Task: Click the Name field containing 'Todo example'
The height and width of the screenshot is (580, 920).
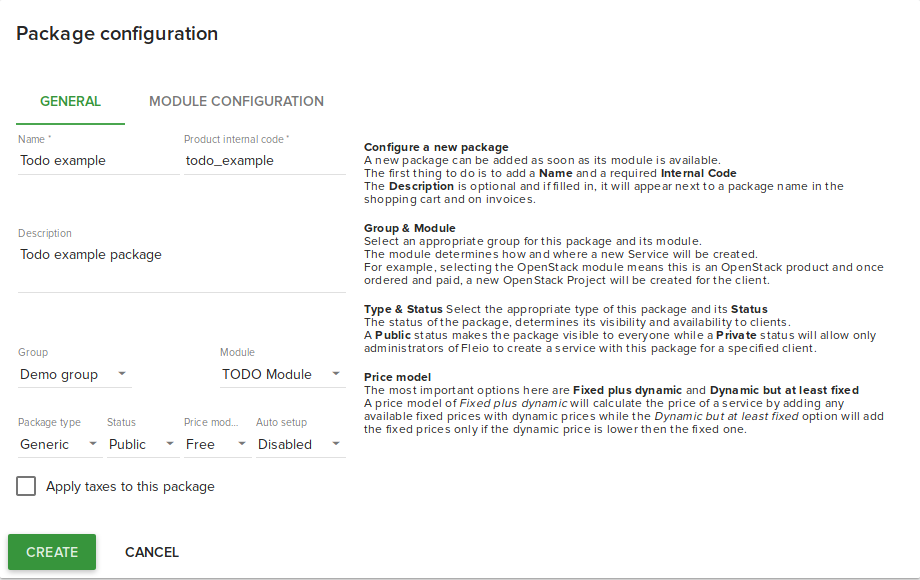Action: (x=98, y=160)
